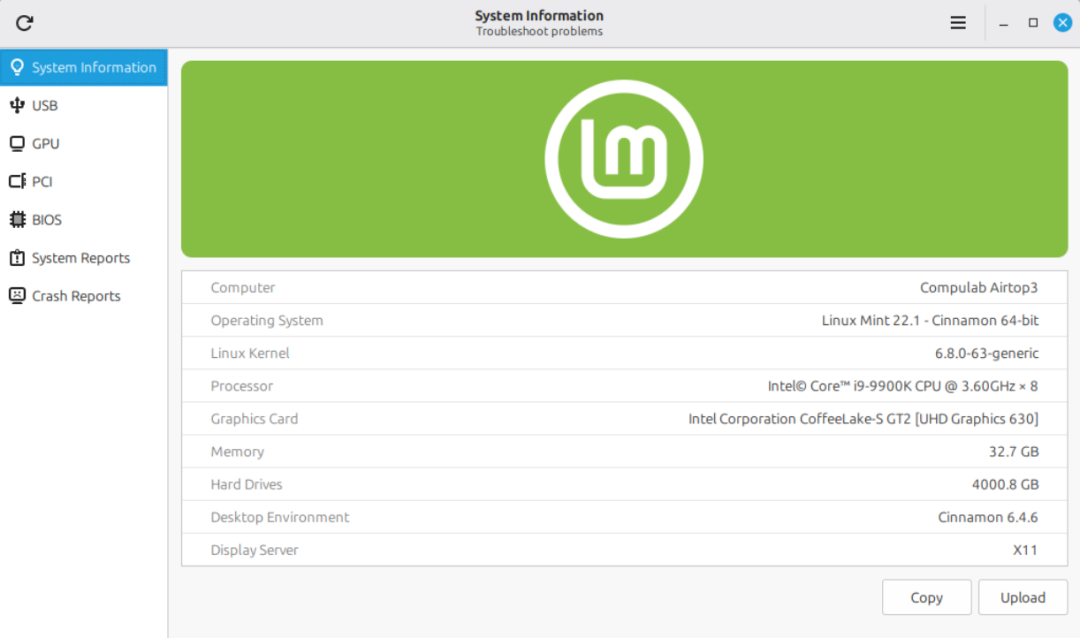1080x638 pixels.
Task: Open the System Reports page
Action: pos(83,258)
